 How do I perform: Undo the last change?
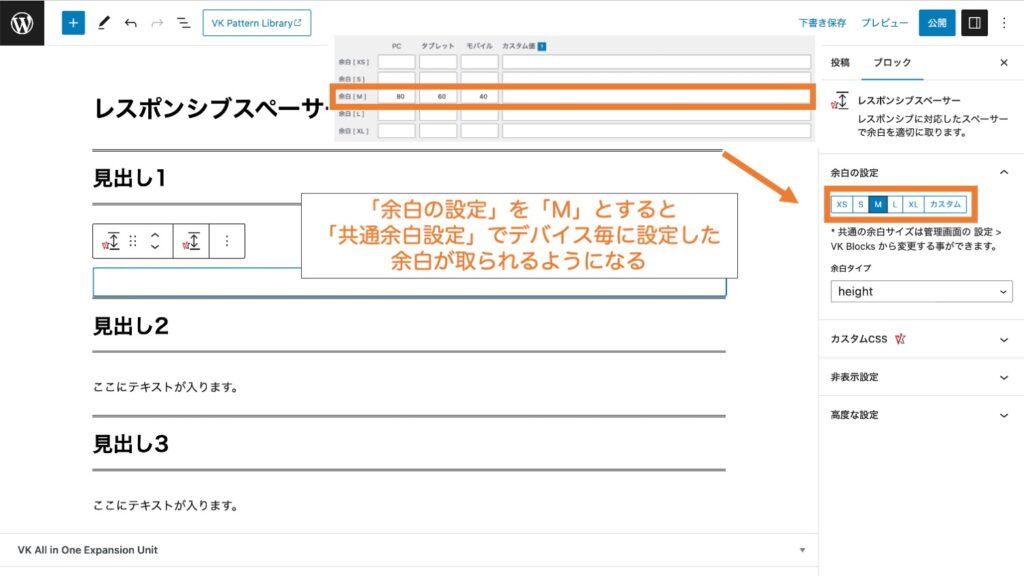point(131,22)
